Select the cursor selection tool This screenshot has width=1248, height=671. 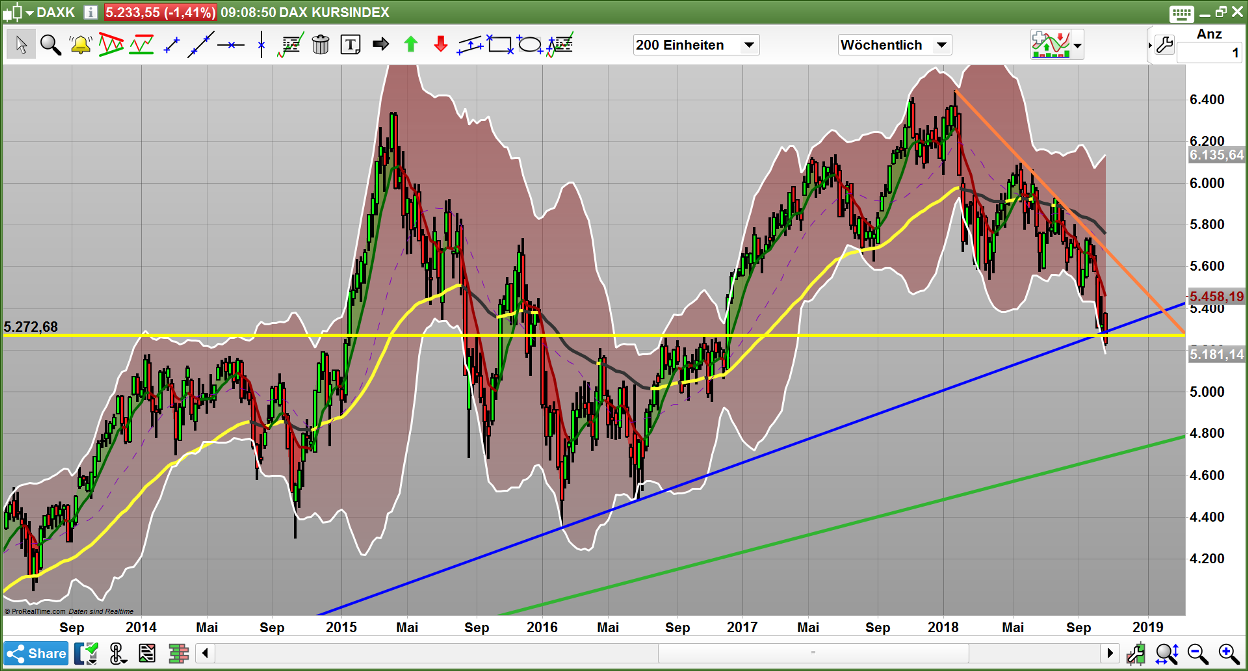click(21, 44)
